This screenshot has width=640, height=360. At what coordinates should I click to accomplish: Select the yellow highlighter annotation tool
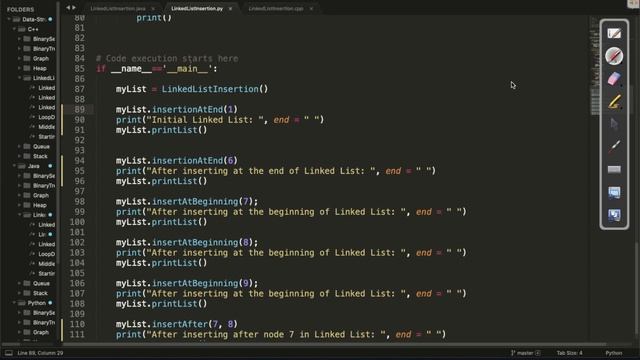(614, 102)
